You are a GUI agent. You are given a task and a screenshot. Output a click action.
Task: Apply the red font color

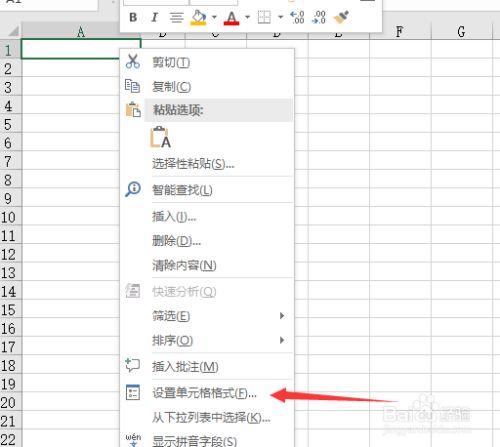tap(232, 18)
